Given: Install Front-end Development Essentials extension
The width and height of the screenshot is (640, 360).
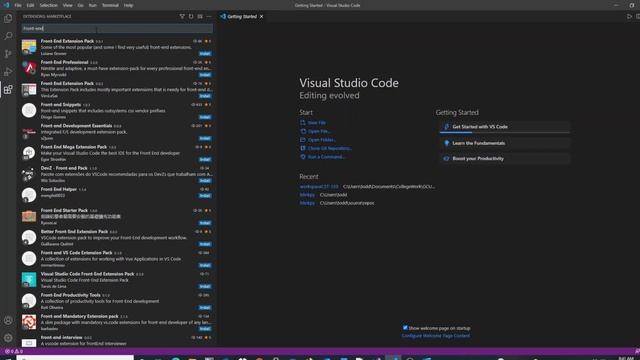Looking at the screenshot, I should [205, 138].
